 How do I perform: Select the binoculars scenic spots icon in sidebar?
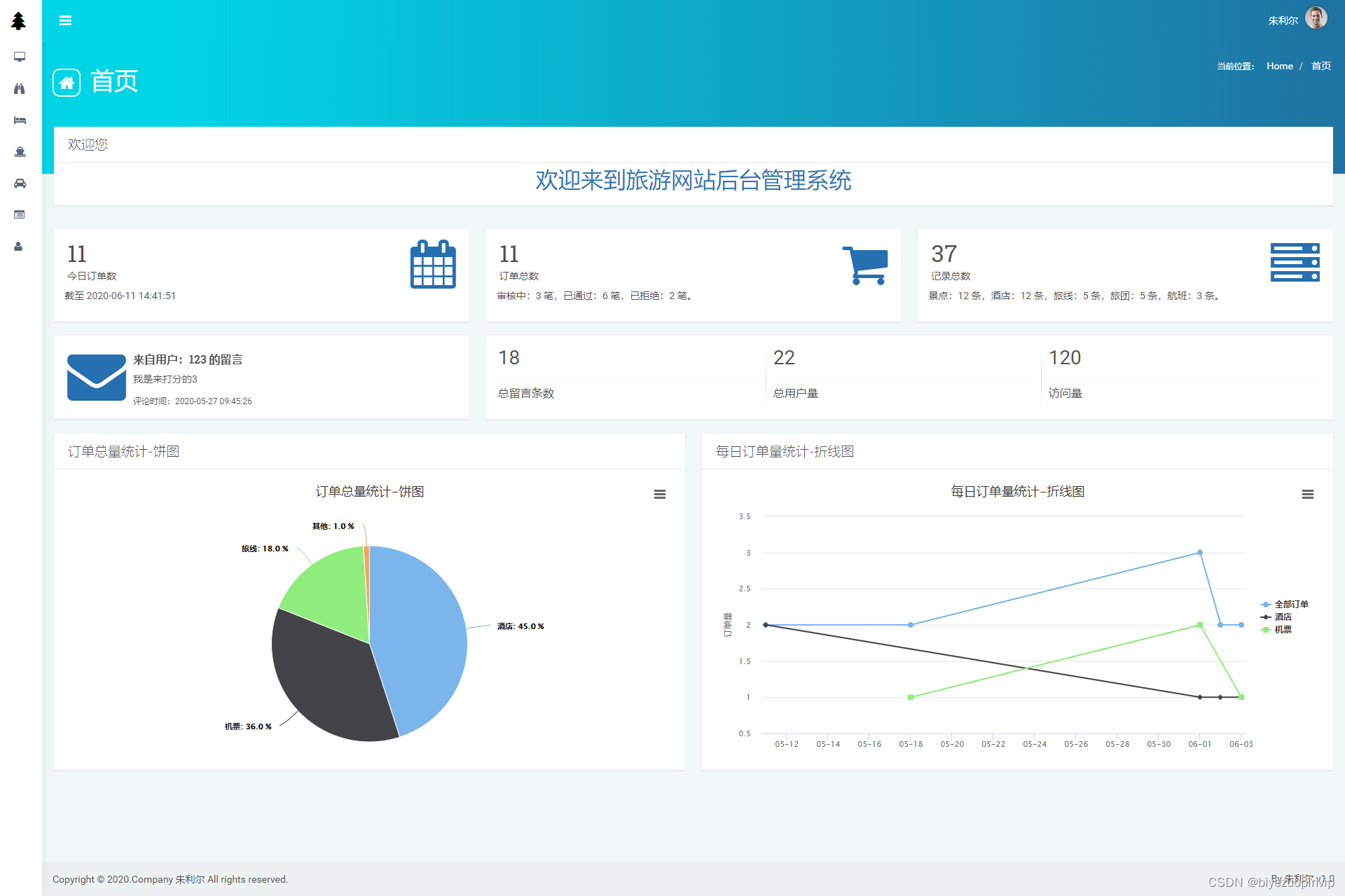point(19,88)
